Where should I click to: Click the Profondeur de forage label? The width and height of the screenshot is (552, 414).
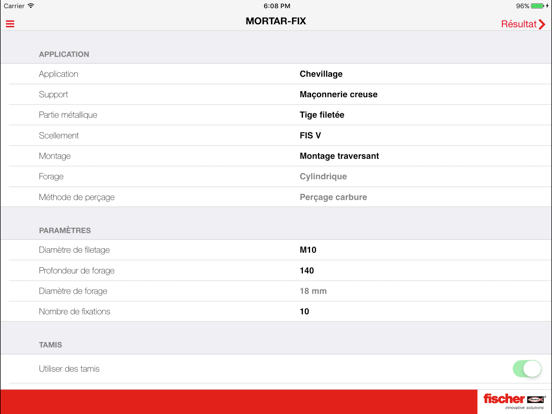pyautogui.click(x=77, y=270)
